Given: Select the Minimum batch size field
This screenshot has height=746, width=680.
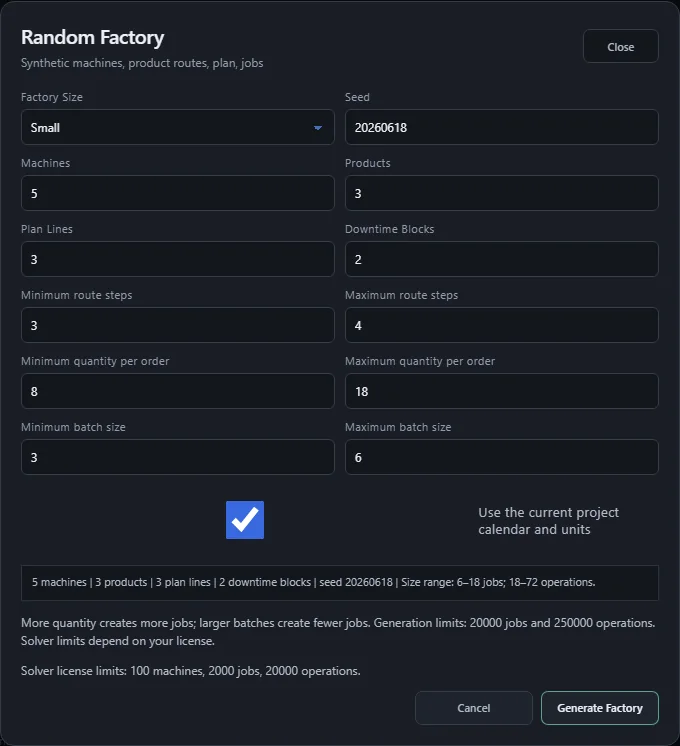Looking at the screenshot, I should pyautogui.click(x=177, y=457).
